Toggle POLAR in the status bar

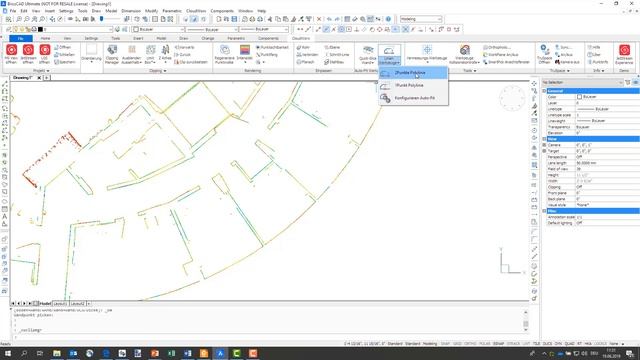[x=484, y=344]
